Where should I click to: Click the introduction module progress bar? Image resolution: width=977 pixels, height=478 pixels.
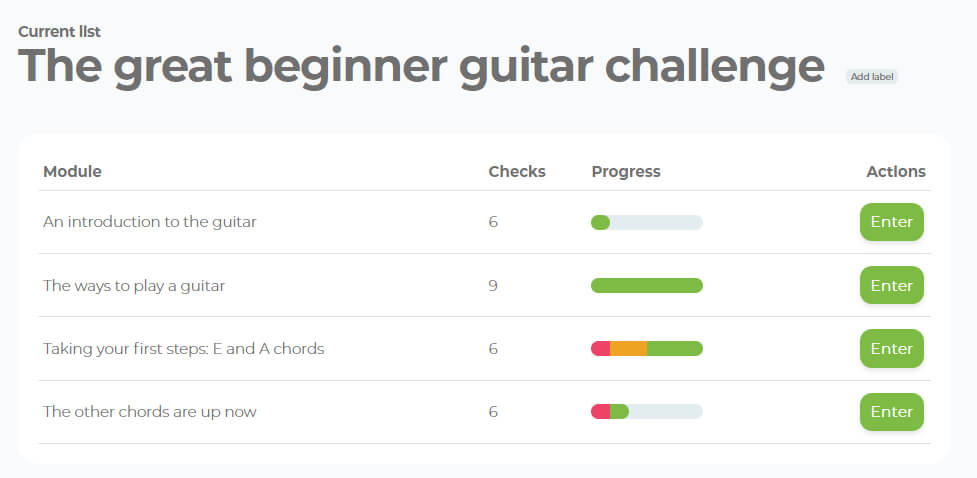coord(647,222)
